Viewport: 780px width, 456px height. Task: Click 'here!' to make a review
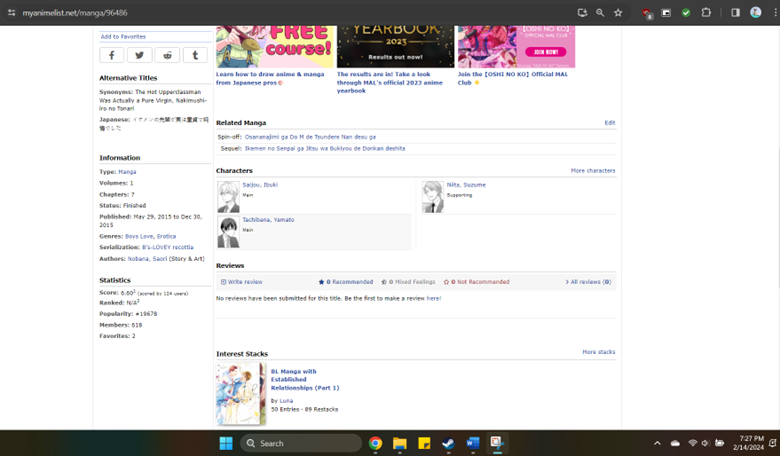tap(434, 299)
